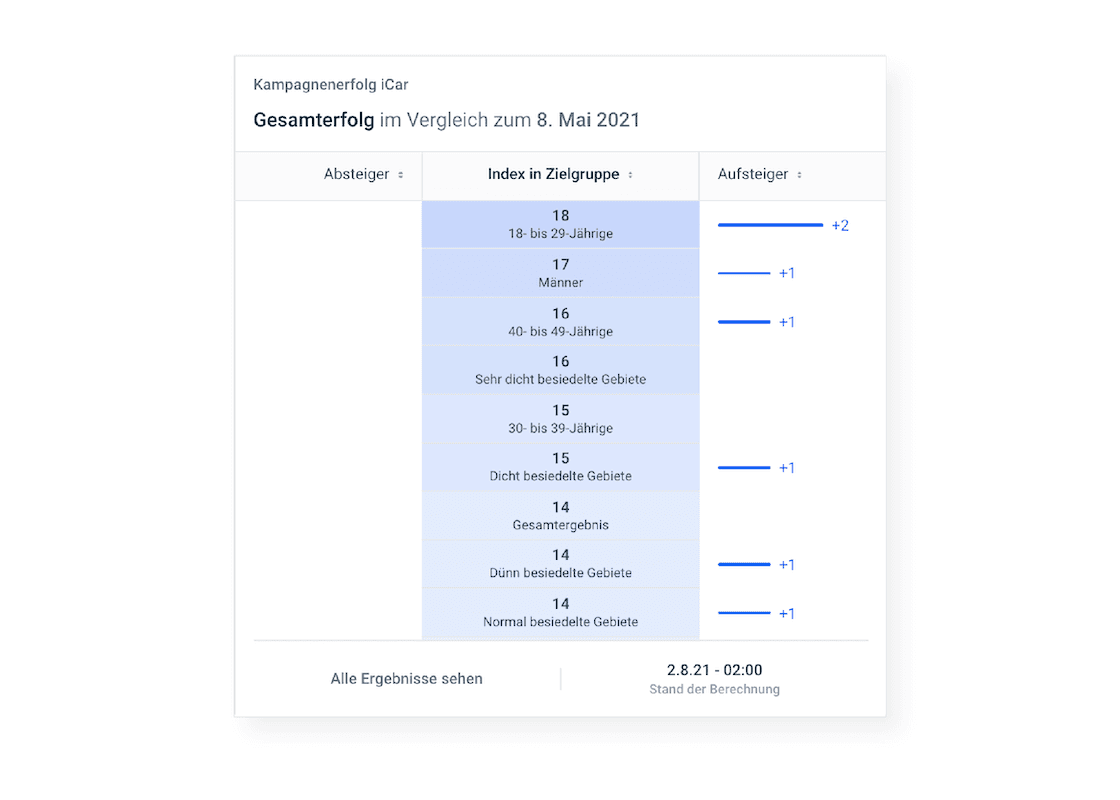Toggle sort icon next to Aufsteiger
Viewport: 1120px width, 800px height.
[800, 175]
